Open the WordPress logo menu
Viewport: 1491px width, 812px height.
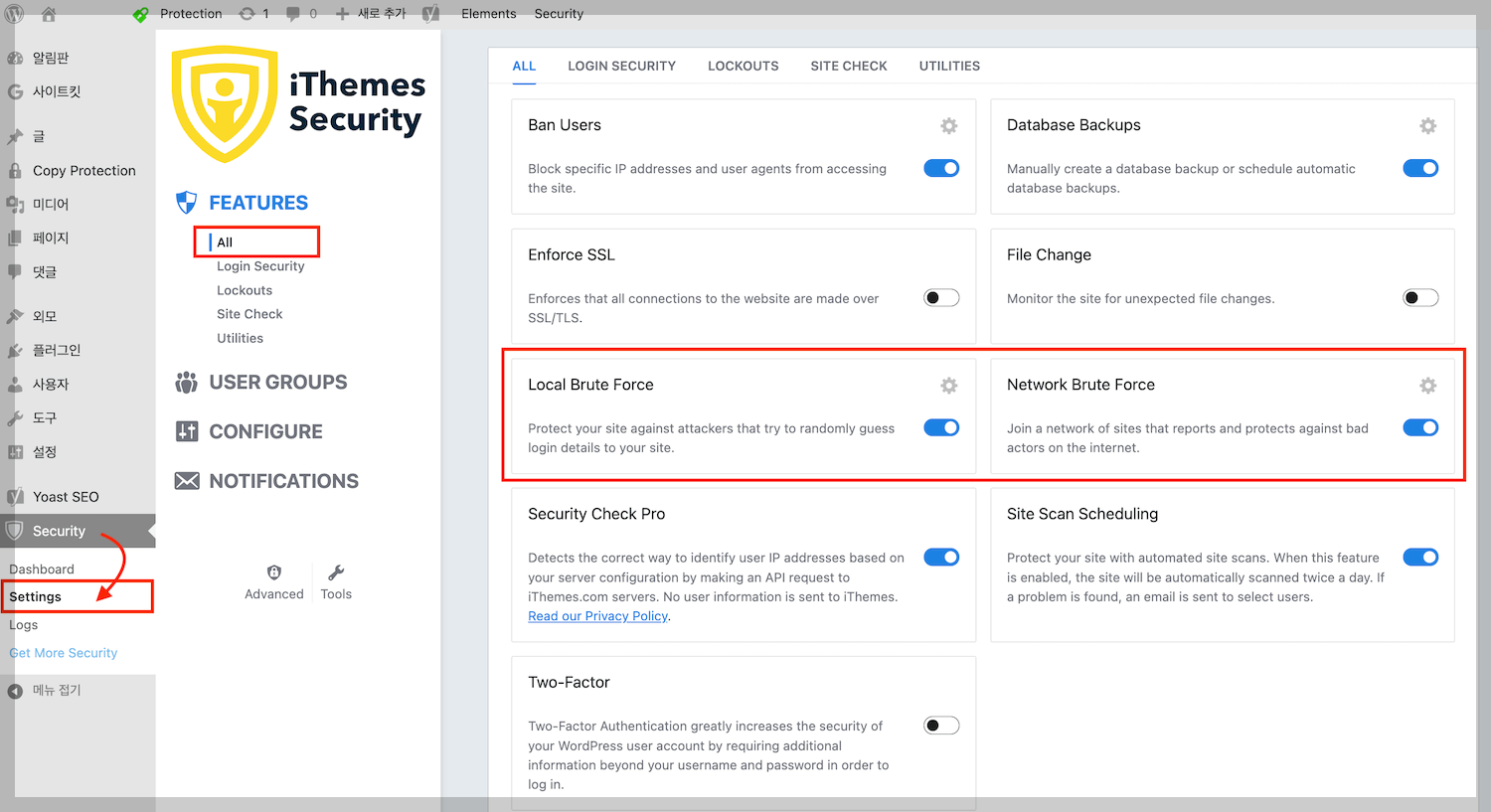click(x=13, y=13)
